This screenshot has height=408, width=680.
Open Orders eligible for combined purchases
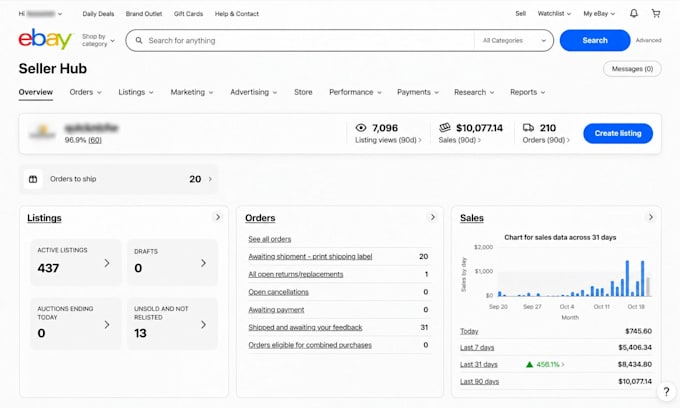coord(310,345)
